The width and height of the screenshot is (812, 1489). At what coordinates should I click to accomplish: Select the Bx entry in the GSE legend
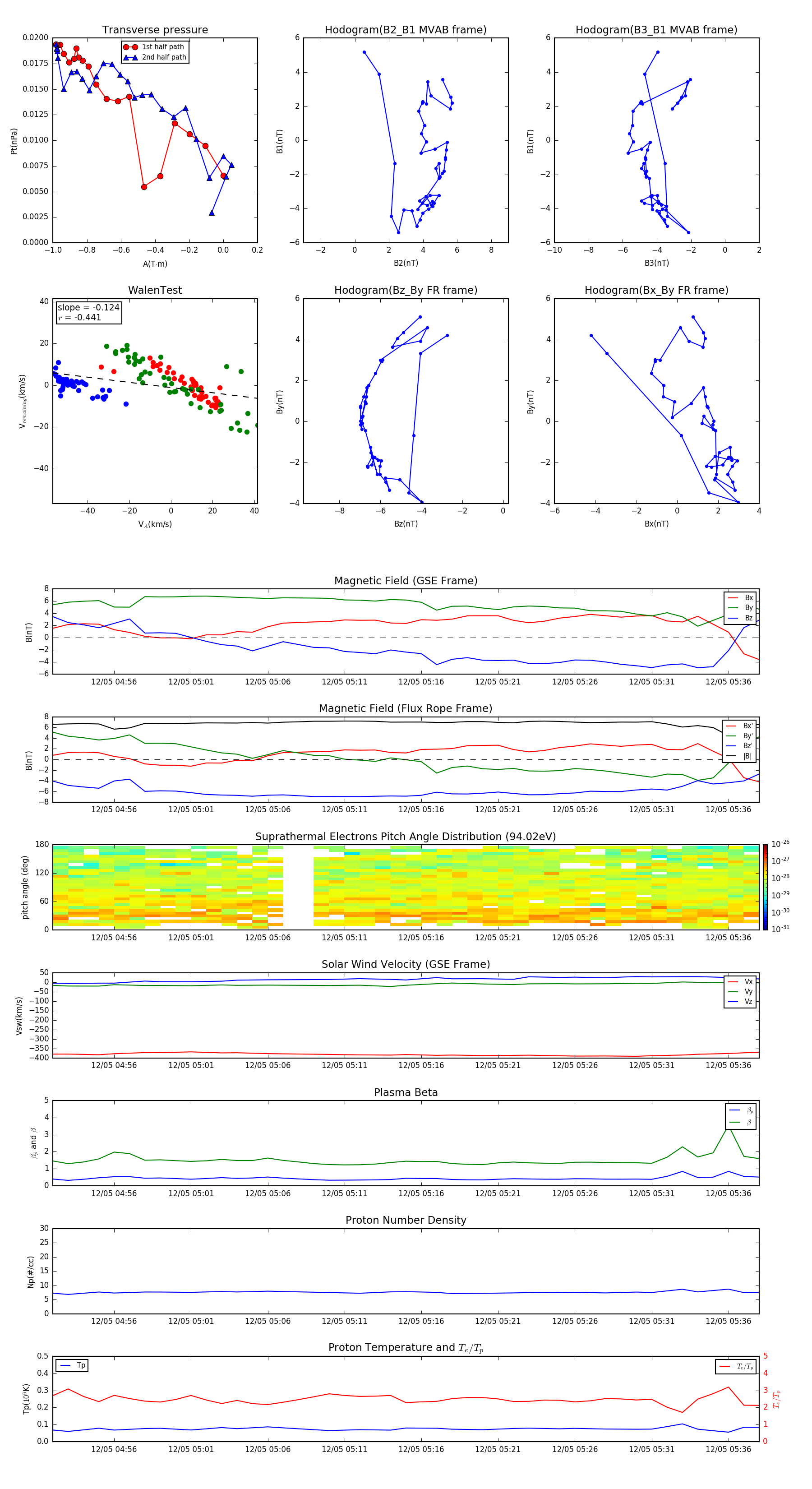pos(740,598)
